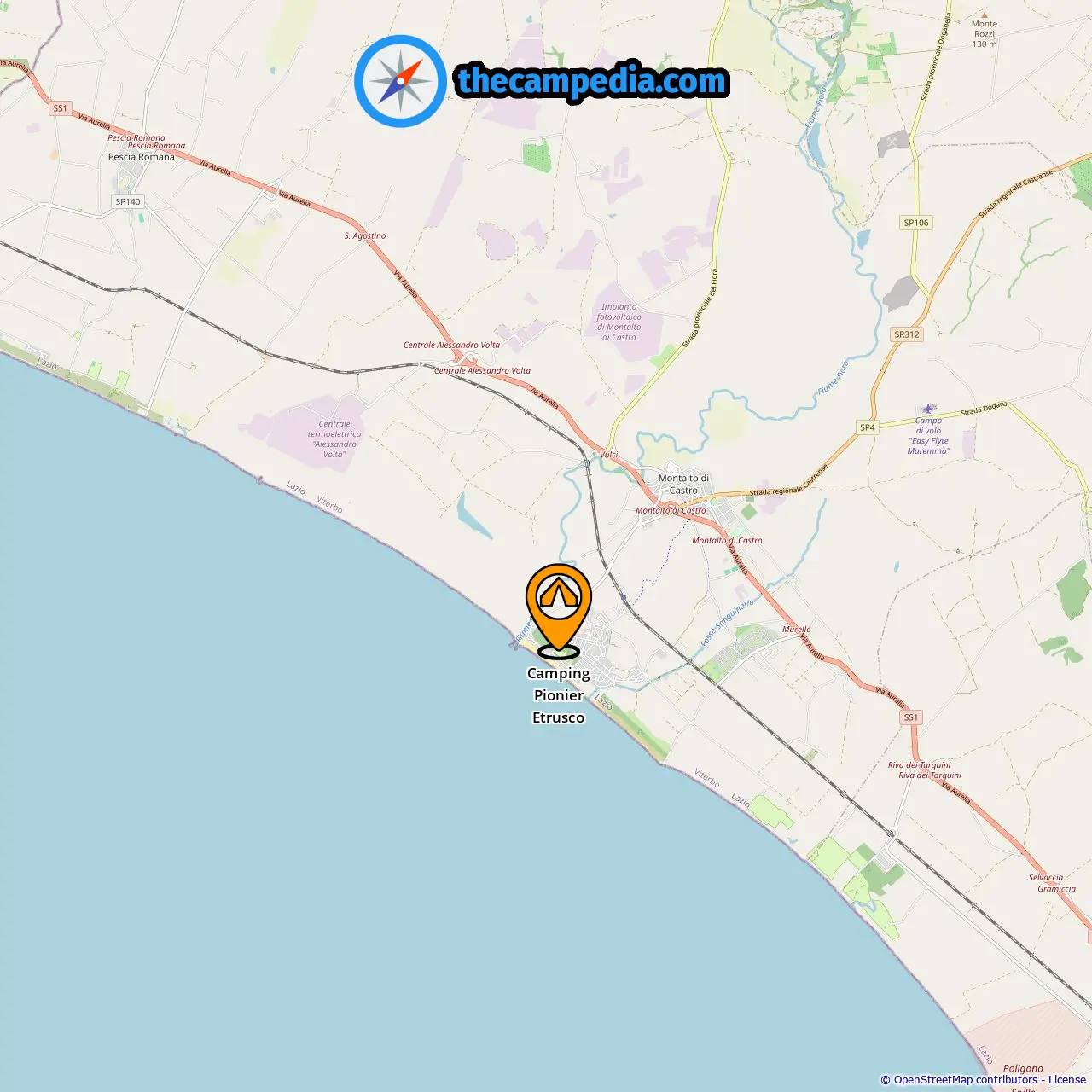Viewport: 1092px width, 1092px height.
Task: Click the SR312 road shield
Action: click(907, 334)
